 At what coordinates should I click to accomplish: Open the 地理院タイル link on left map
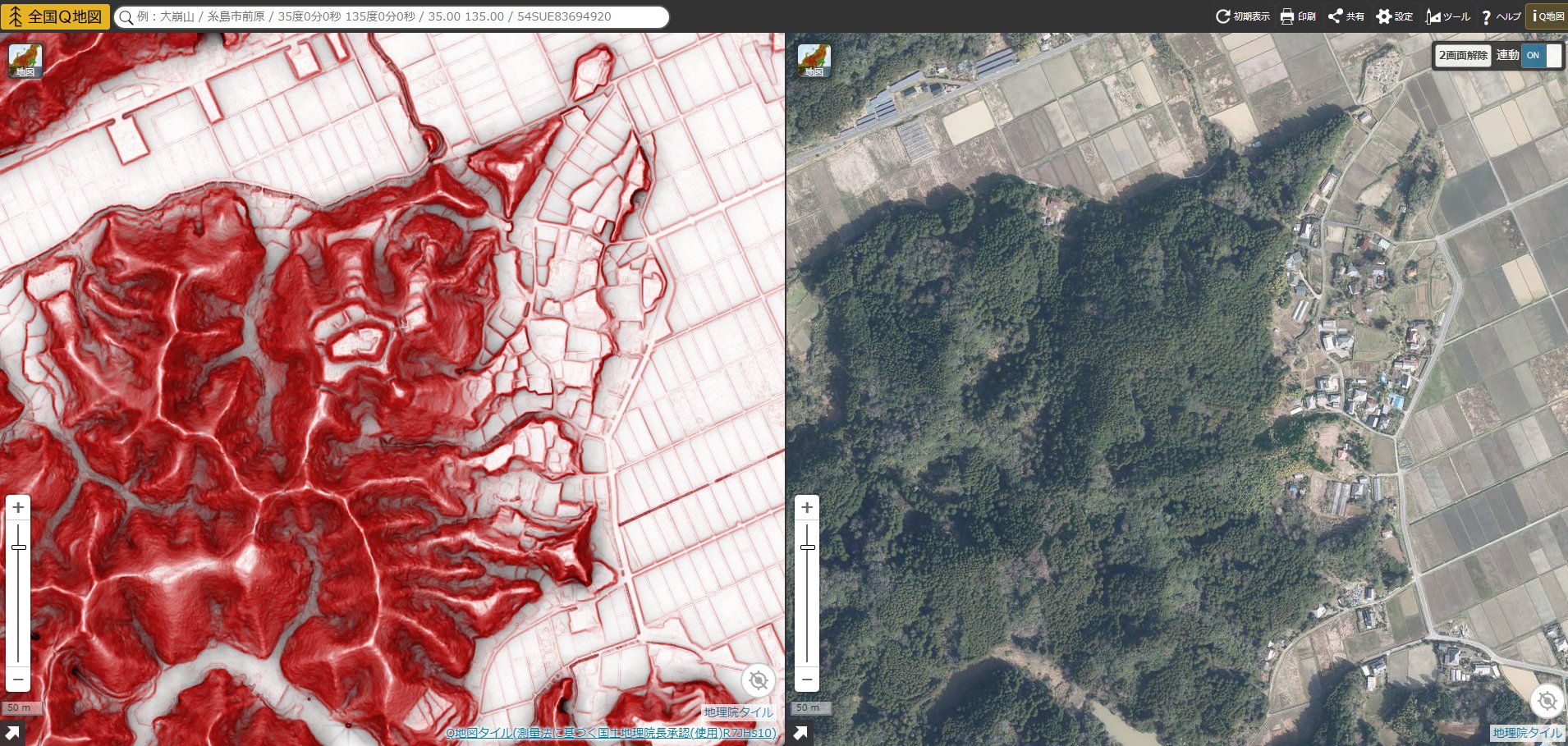pyautogui.click(x=738, y=712)
